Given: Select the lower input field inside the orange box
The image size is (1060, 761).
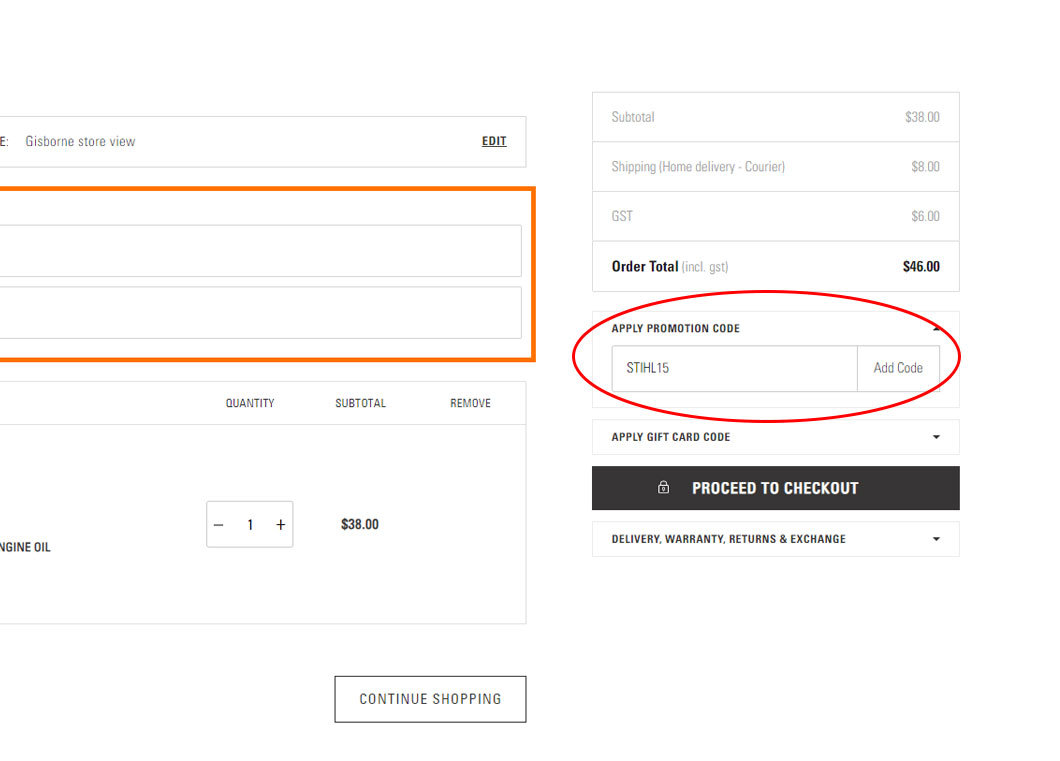Looking at the screenshot, I should pyautogui.click(x=260, y=312).
